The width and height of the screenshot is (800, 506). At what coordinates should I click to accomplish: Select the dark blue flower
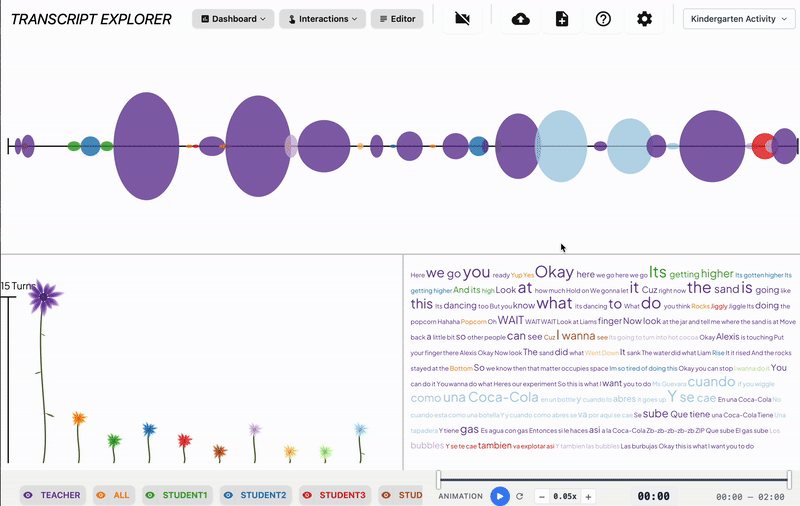149,430
